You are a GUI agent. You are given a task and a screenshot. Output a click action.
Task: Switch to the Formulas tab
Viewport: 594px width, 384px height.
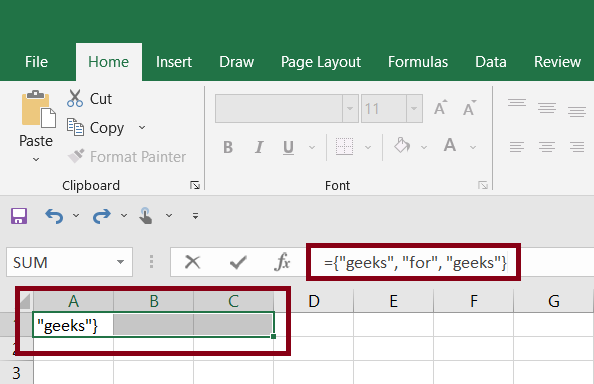pos(418,62)
